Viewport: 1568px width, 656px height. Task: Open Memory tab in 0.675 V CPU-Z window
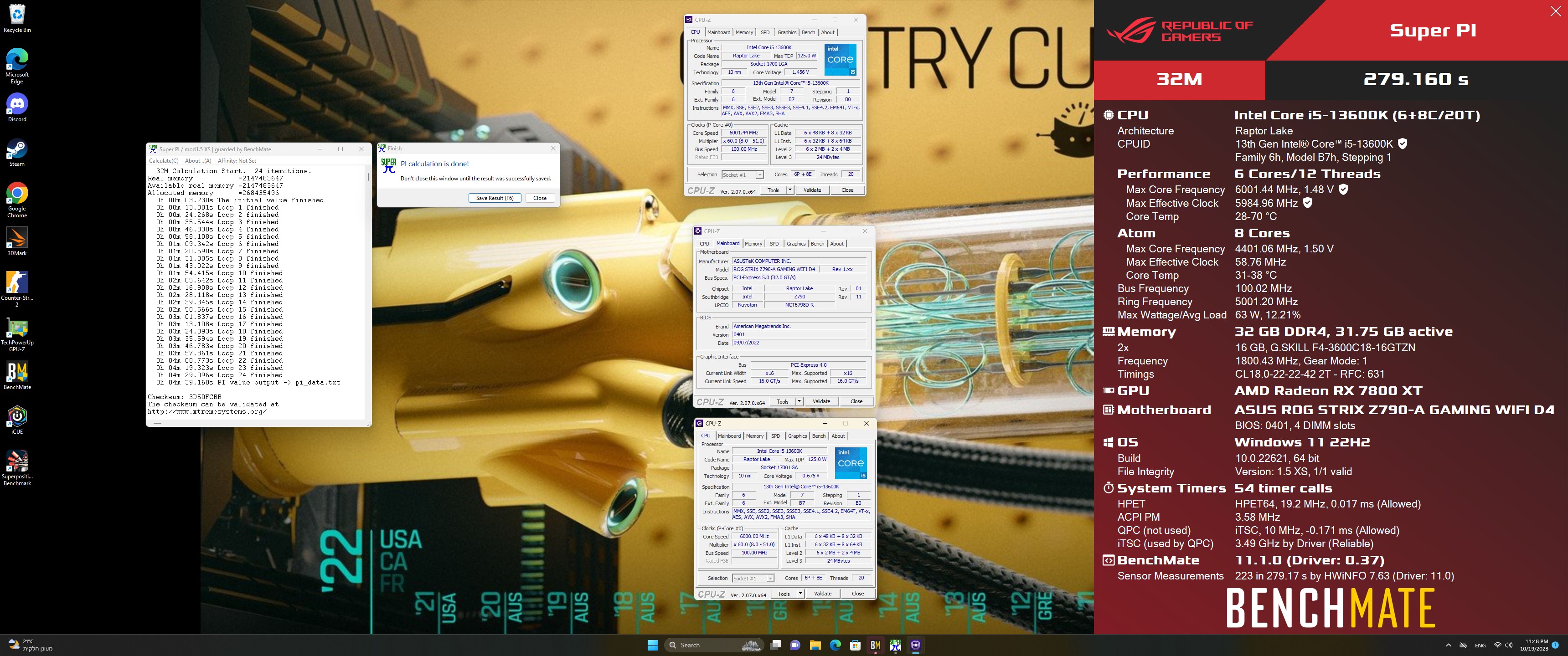coord(755,436)
